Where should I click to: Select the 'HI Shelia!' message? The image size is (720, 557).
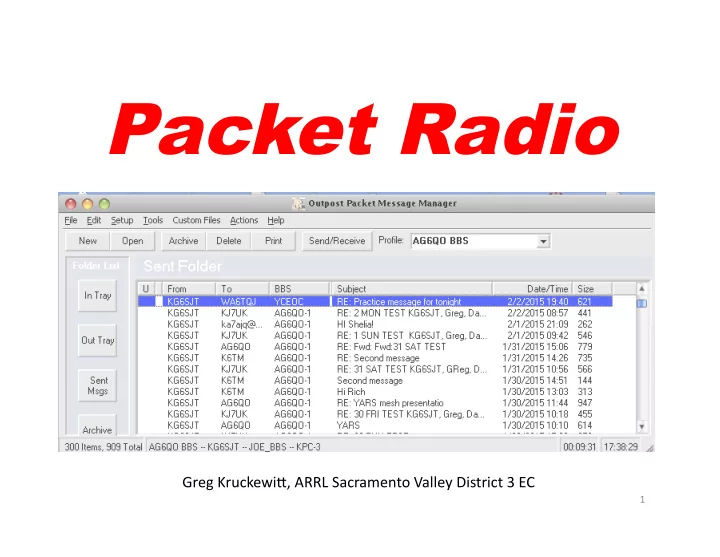tap(375, 324)
